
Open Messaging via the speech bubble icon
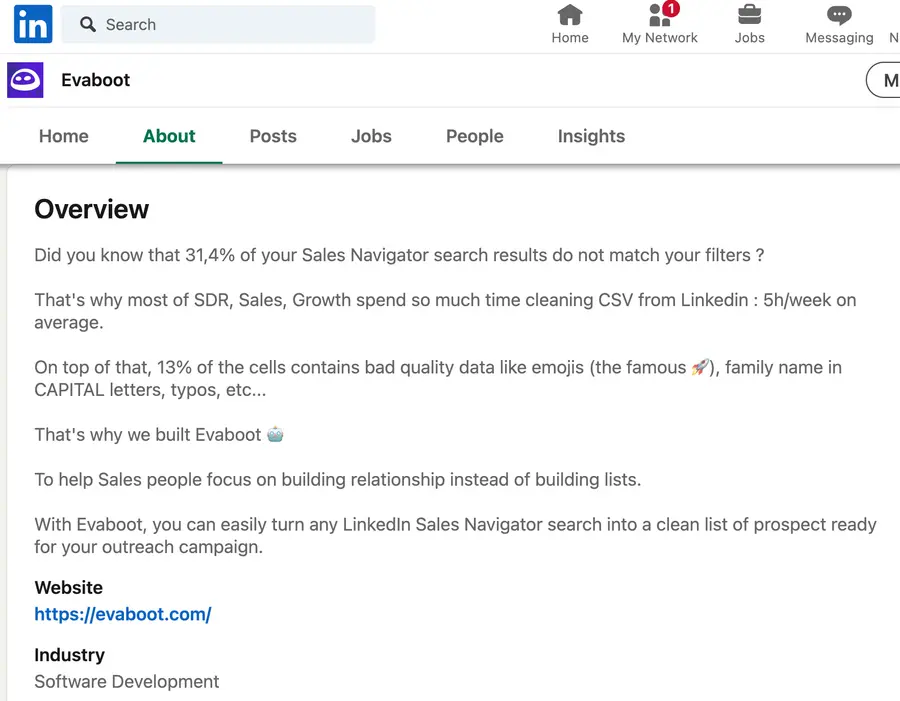[838, 15]
